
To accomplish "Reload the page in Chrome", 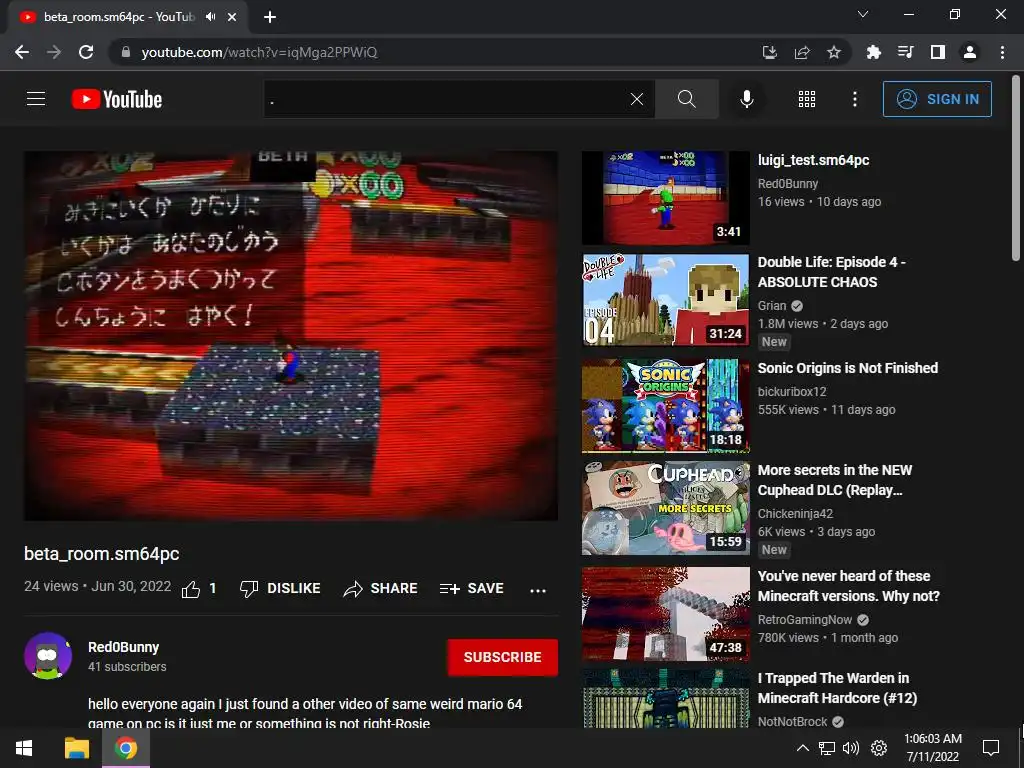I will [86, 52].
